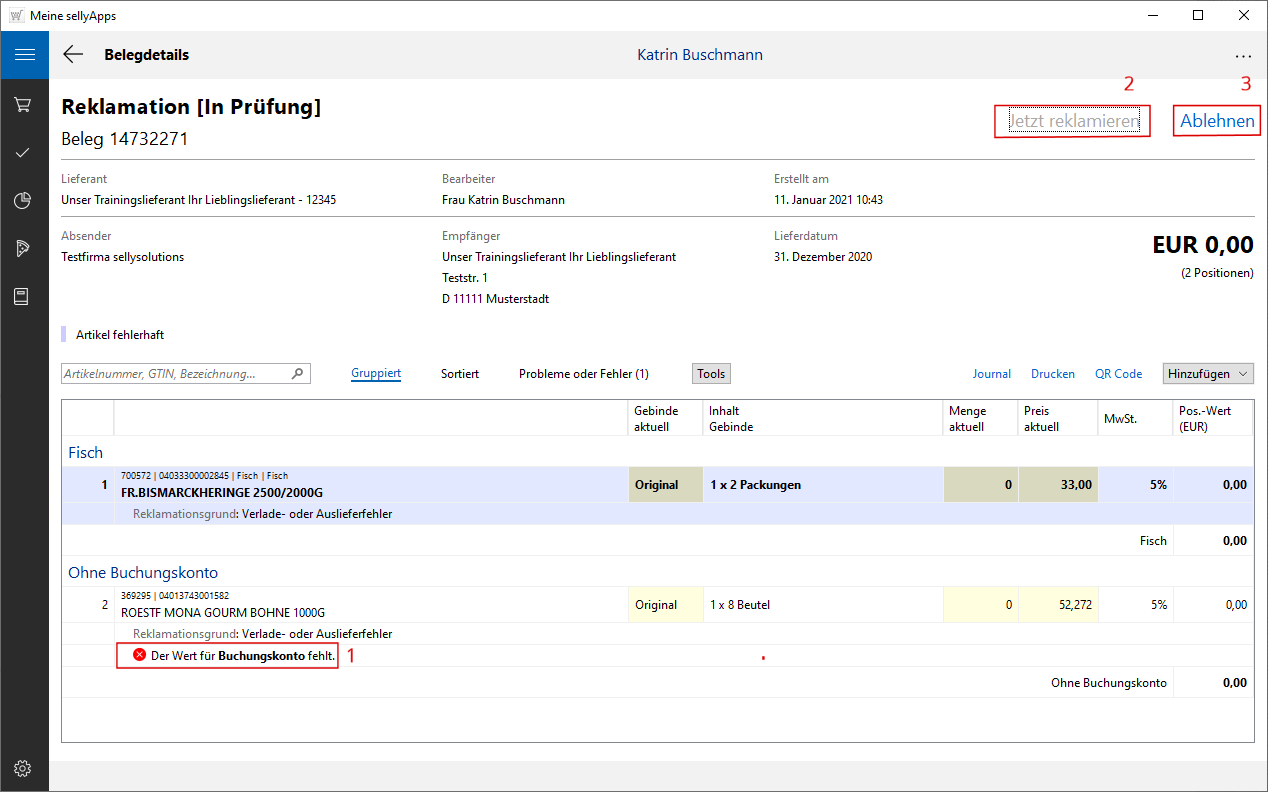Open the QR Code link
Screen dimensions: 1268x792
1118,374
